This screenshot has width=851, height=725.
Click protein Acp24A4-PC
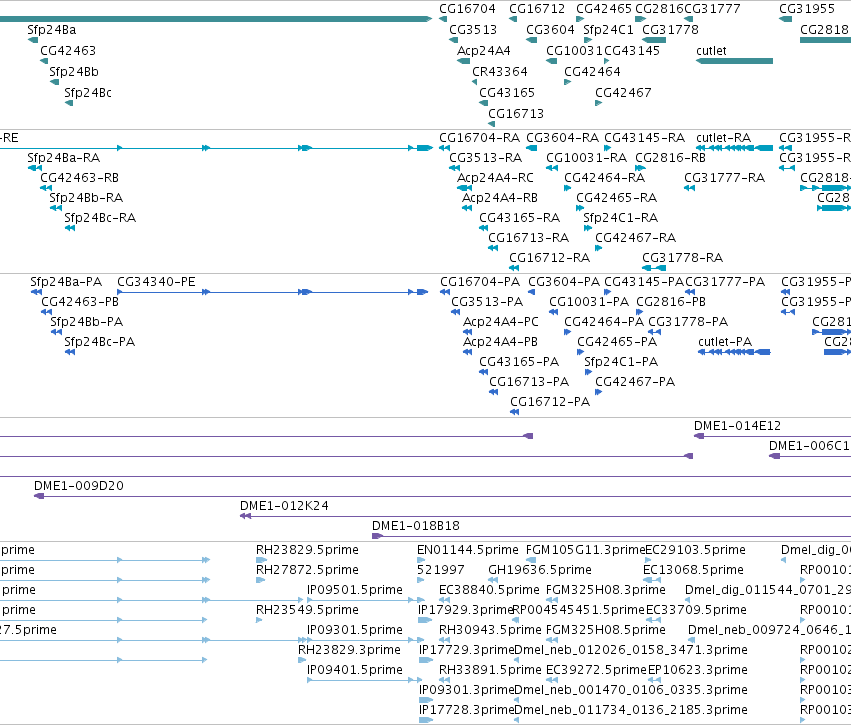pyautogui.click(x=500, y=322)
